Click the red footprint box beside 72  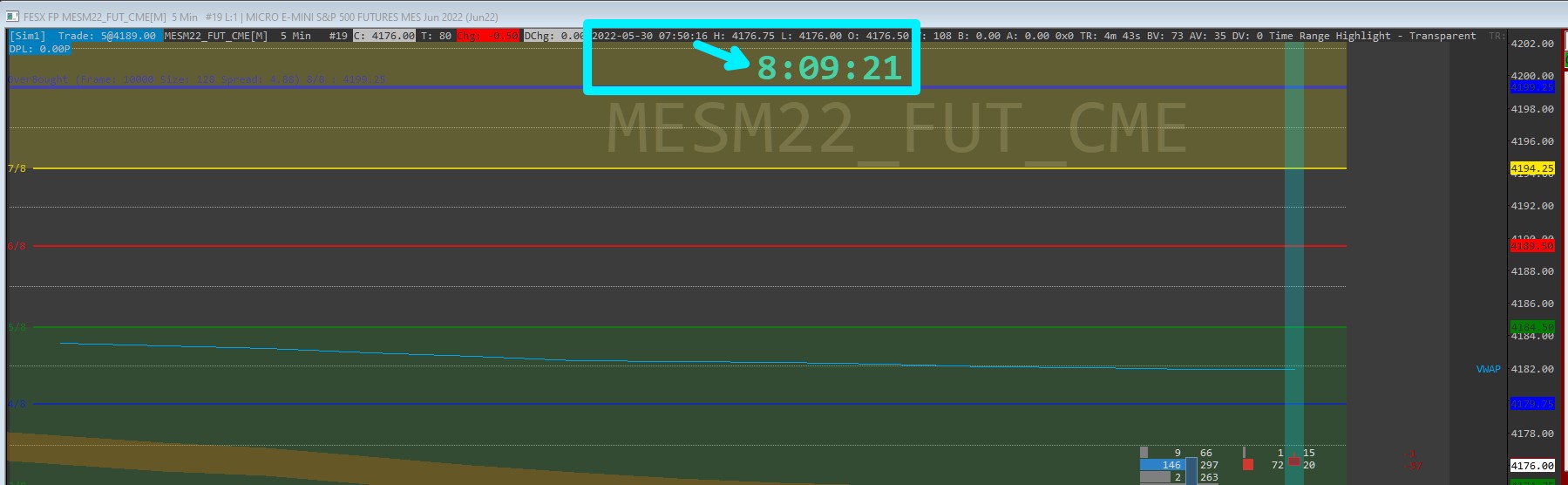(1248, 465)
